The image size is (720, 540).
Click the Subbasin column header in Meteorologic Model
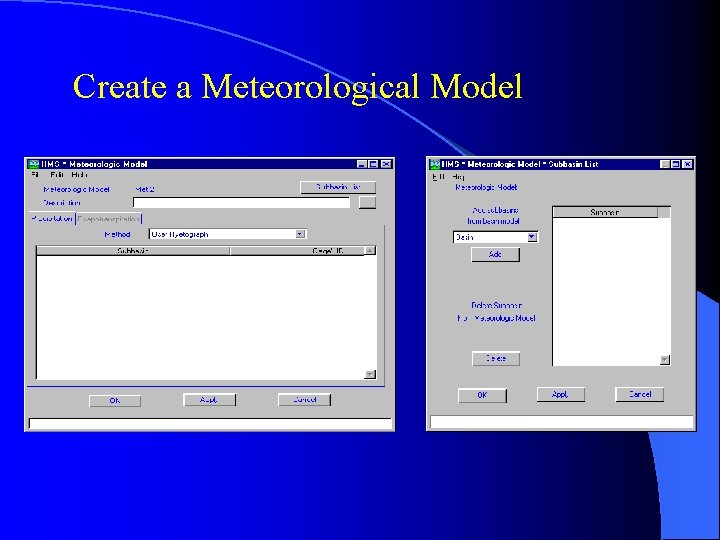click(133, 251)
